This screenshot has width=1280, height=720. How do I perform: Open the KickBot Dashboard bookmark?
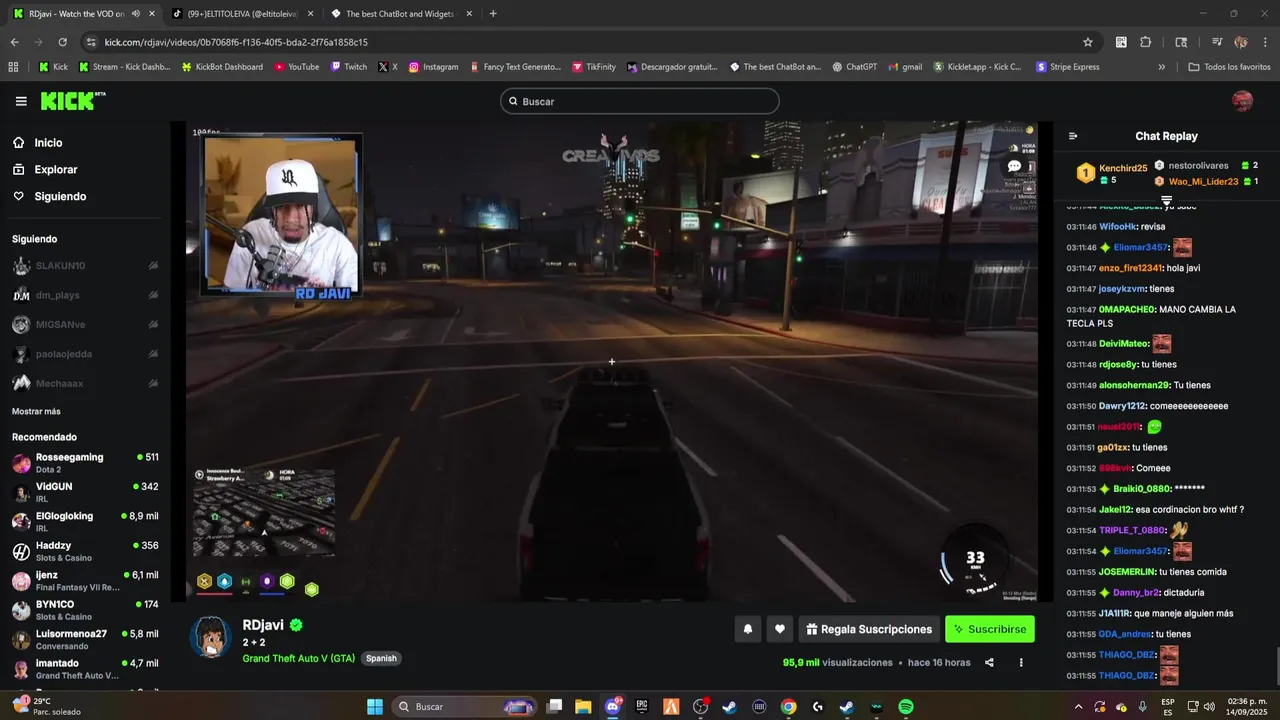click(x=222, y=67)
